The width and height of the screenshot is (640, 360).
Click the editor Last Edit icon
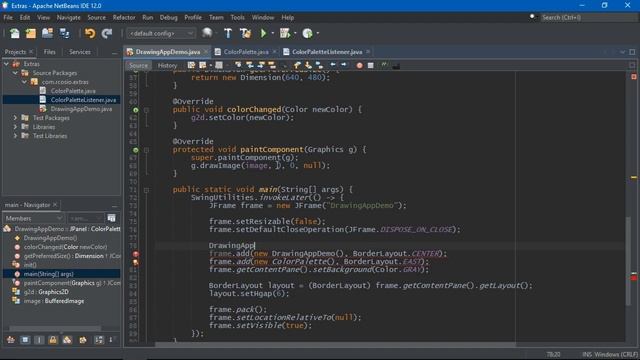pos(191,65)
